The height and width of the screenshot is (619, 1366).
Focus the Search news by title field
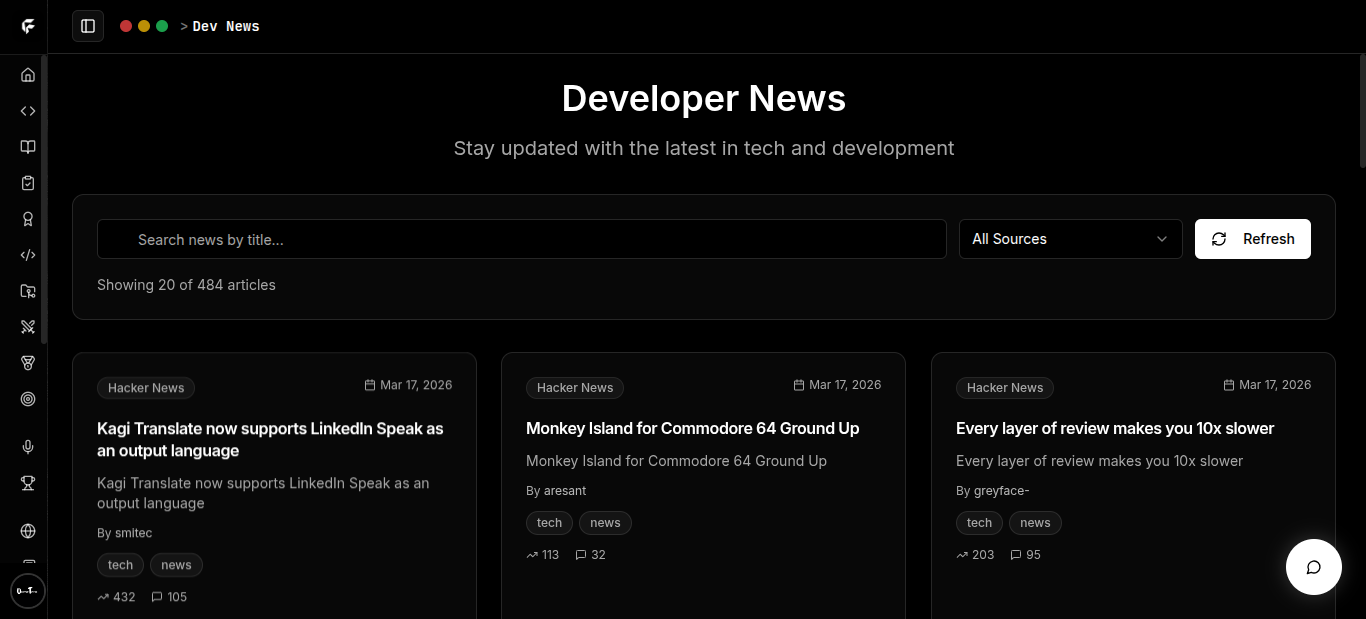[522, 239]
